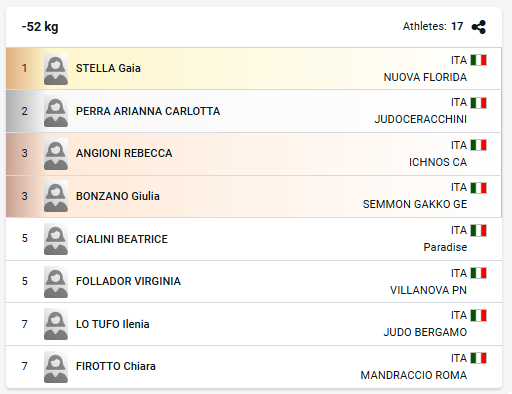
Task: Open CIALINI BEATRICE's profile avatar
Action: pyautogui.click(x=56, y=239)
